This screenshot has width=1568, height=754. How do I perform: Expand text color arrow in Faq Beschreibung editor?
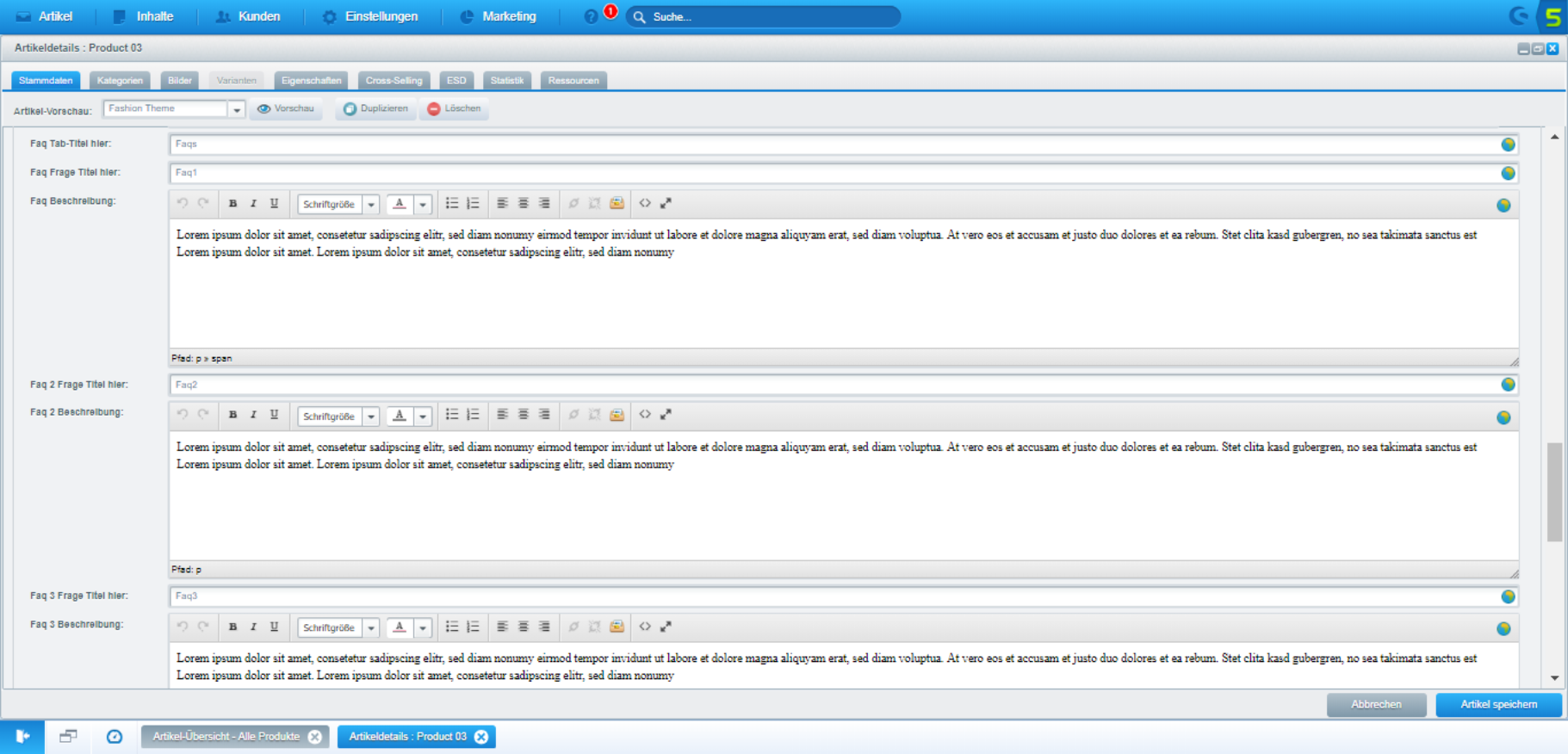[x=423, y=205]
